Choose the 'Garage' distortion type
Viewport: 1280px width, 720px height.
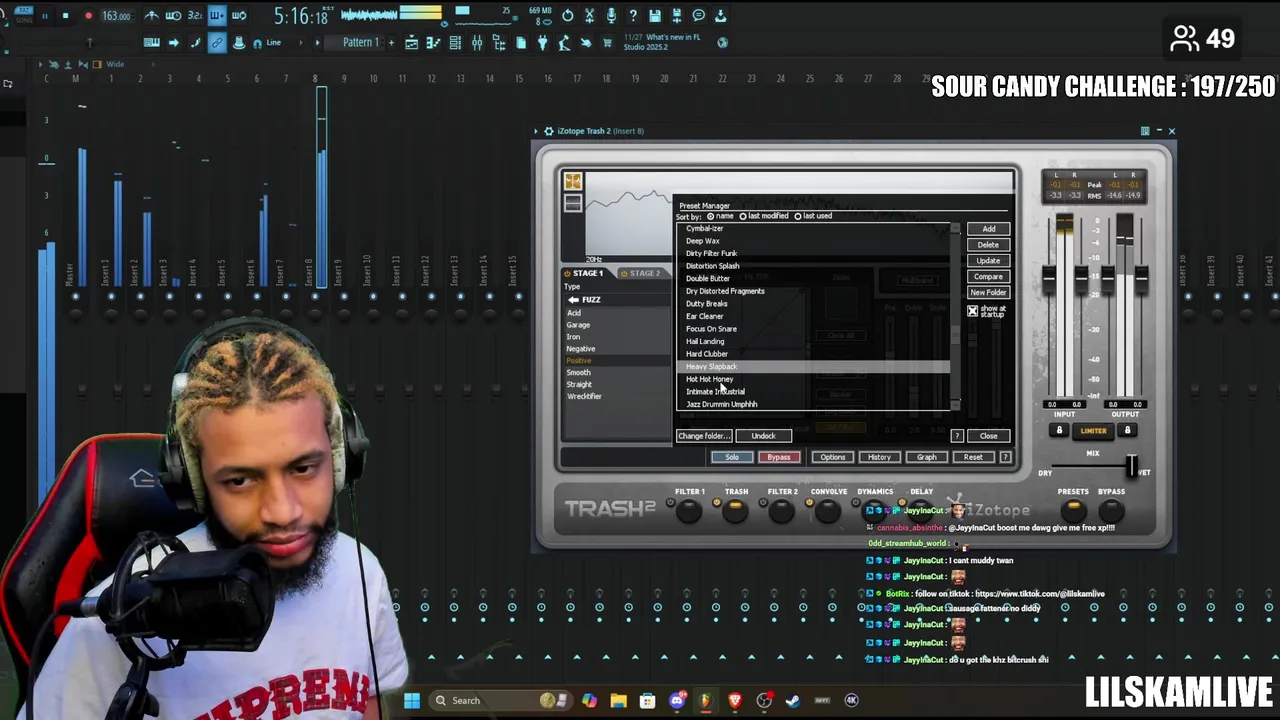point(578,325)
